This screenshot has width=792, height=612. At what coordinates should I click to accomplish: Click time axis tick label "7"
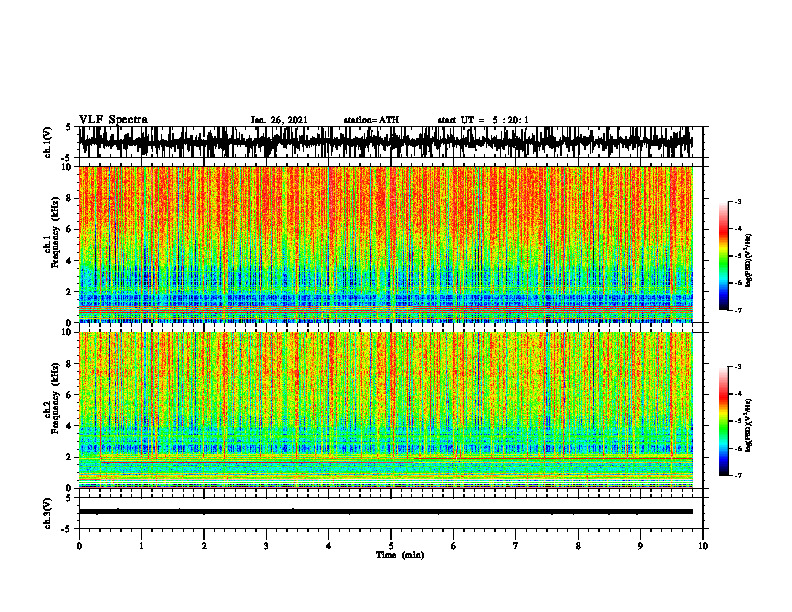[516, 546]
